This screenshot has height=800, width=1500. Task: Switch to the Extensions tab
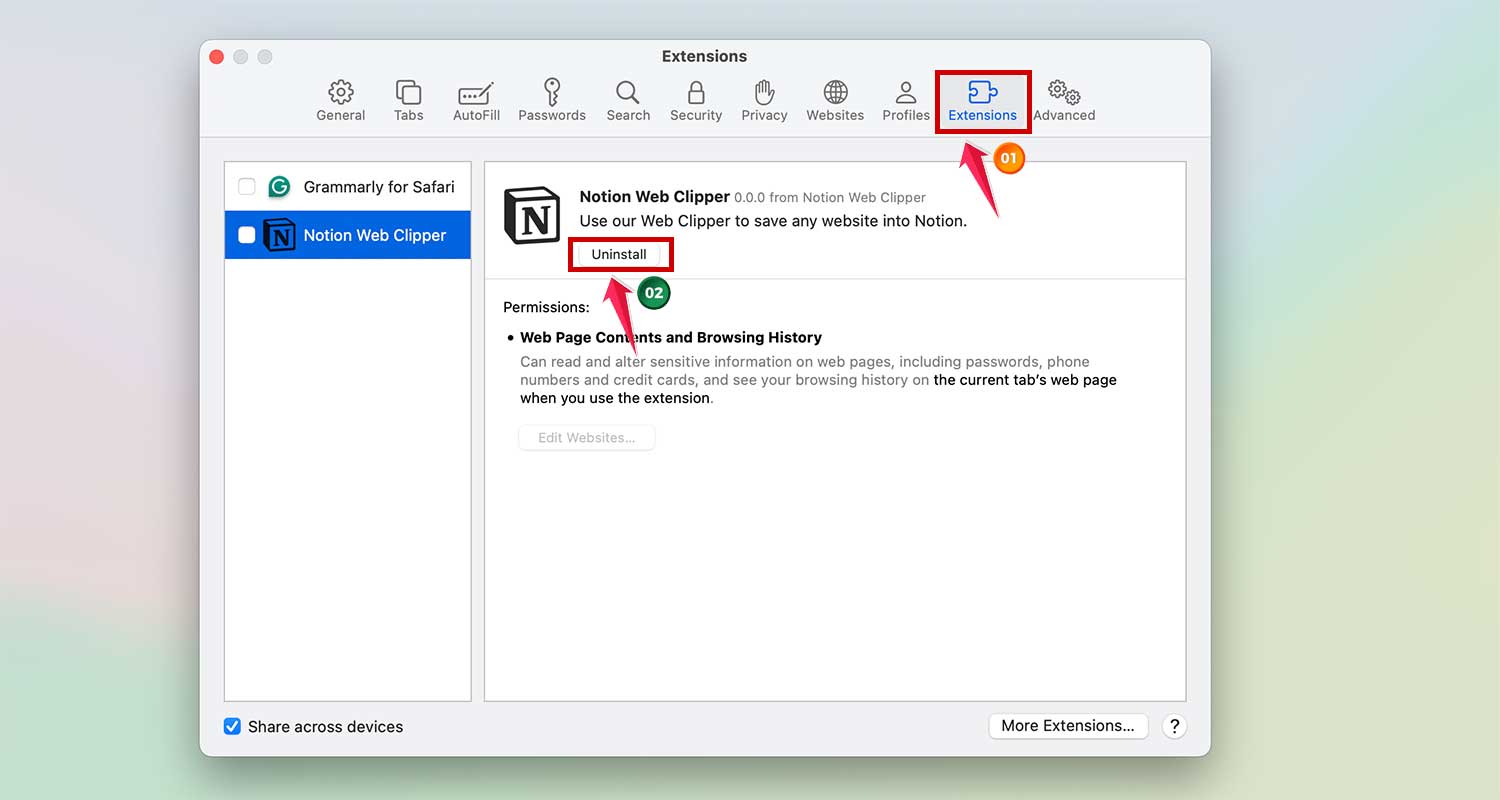982,99
